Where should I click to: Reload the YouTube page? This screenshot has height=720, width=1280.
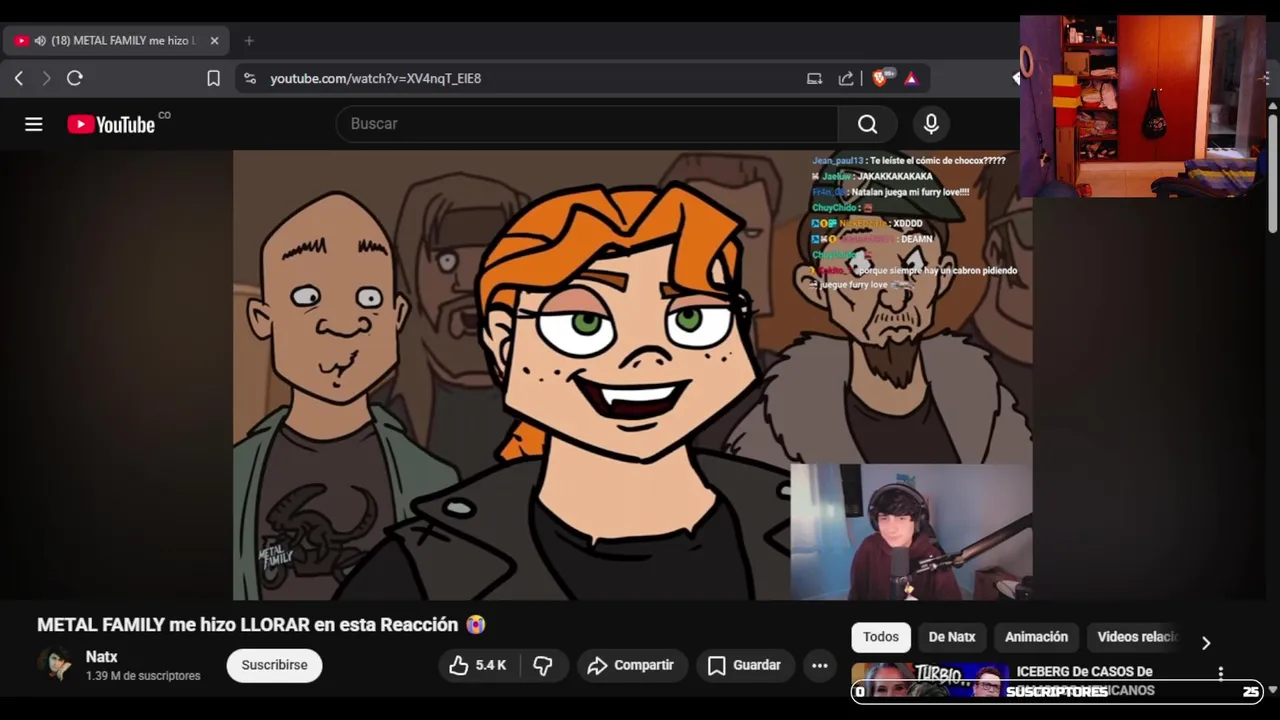click(75, 78)
